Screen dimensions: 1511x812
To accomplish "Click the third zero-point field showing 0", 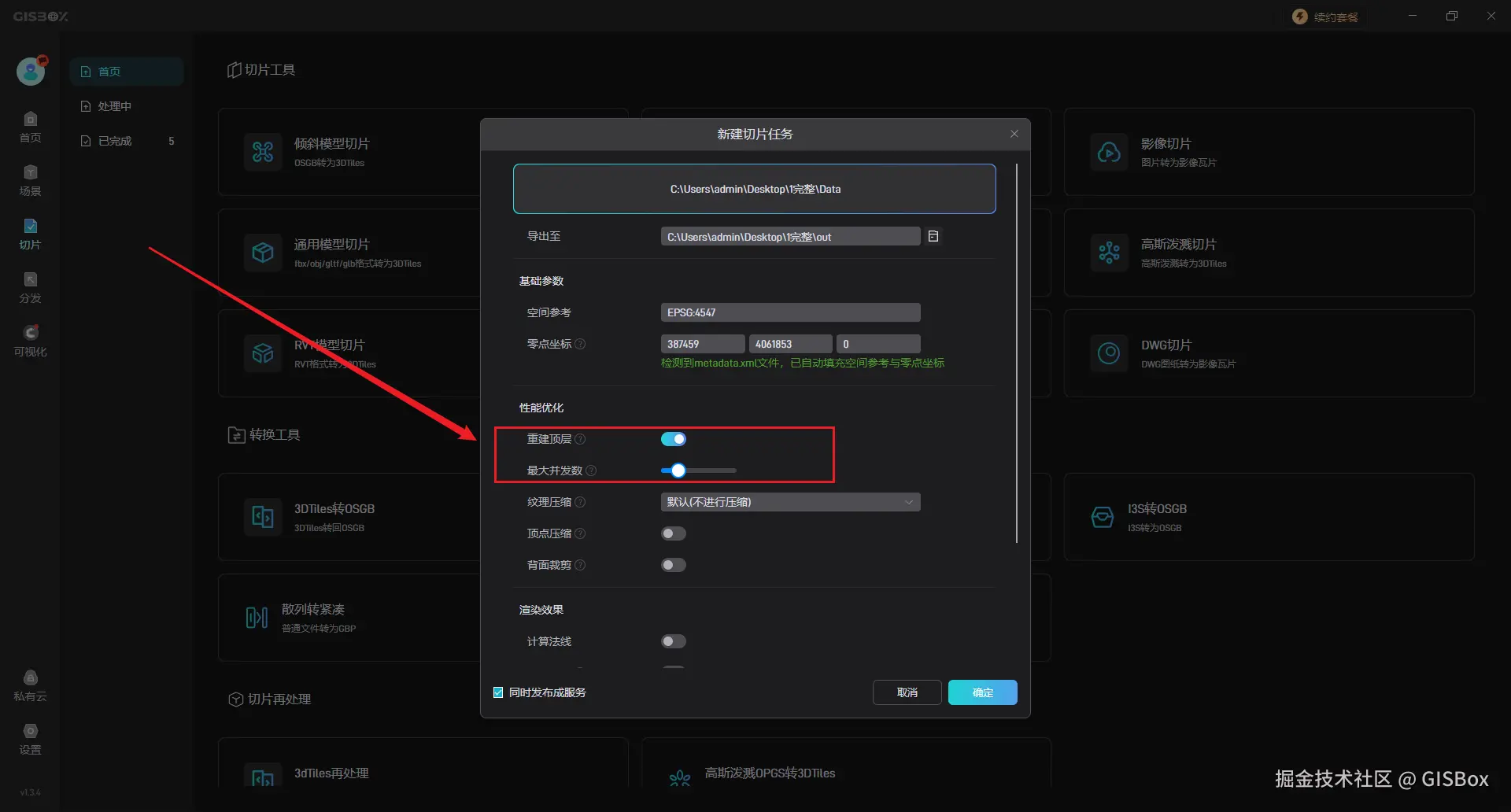I will (x=878, y=344).
